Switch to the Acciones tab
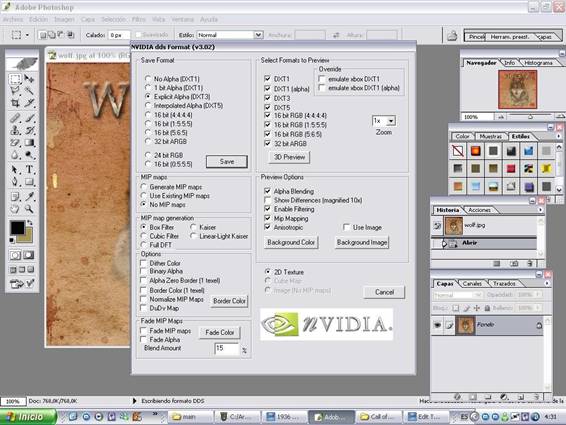Viewport: 566px width, 425px height. (x=479, y=210)
